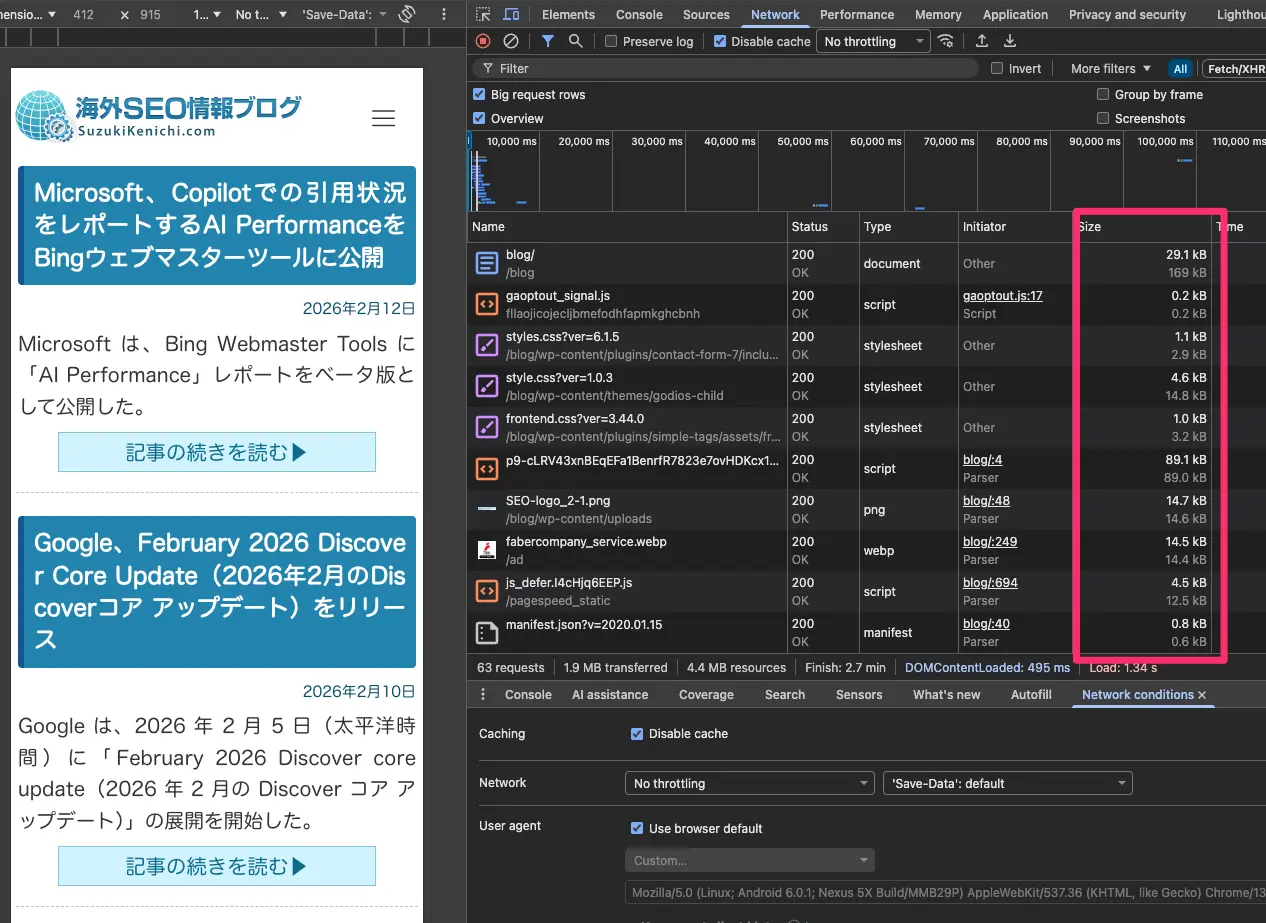Switch to the Performance tab
The width and height of the screenshot is (1266, 923).
click(856, 14)
